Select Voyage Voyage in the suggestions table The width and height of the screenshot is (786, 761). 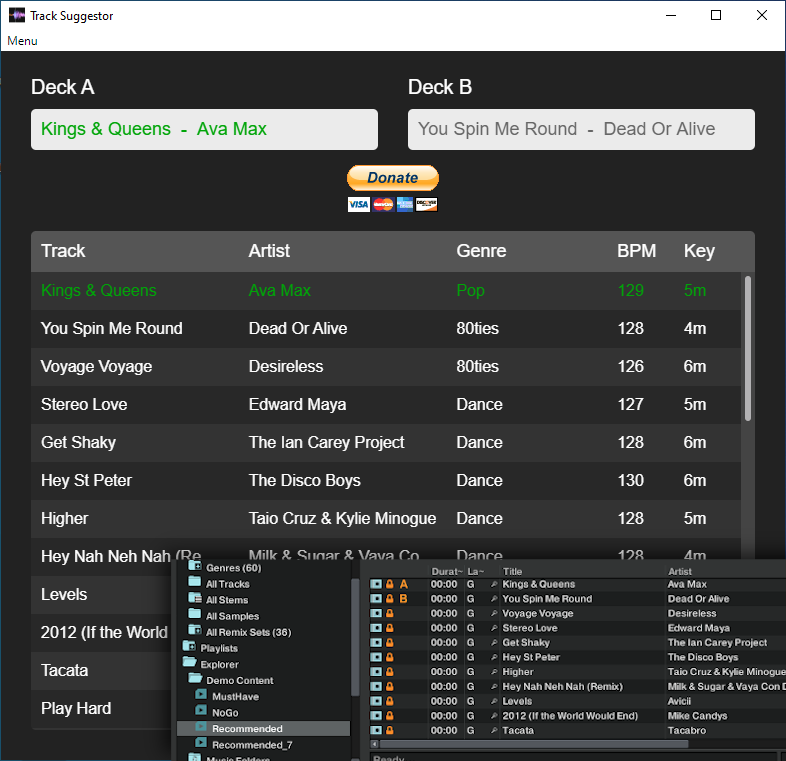386,367
